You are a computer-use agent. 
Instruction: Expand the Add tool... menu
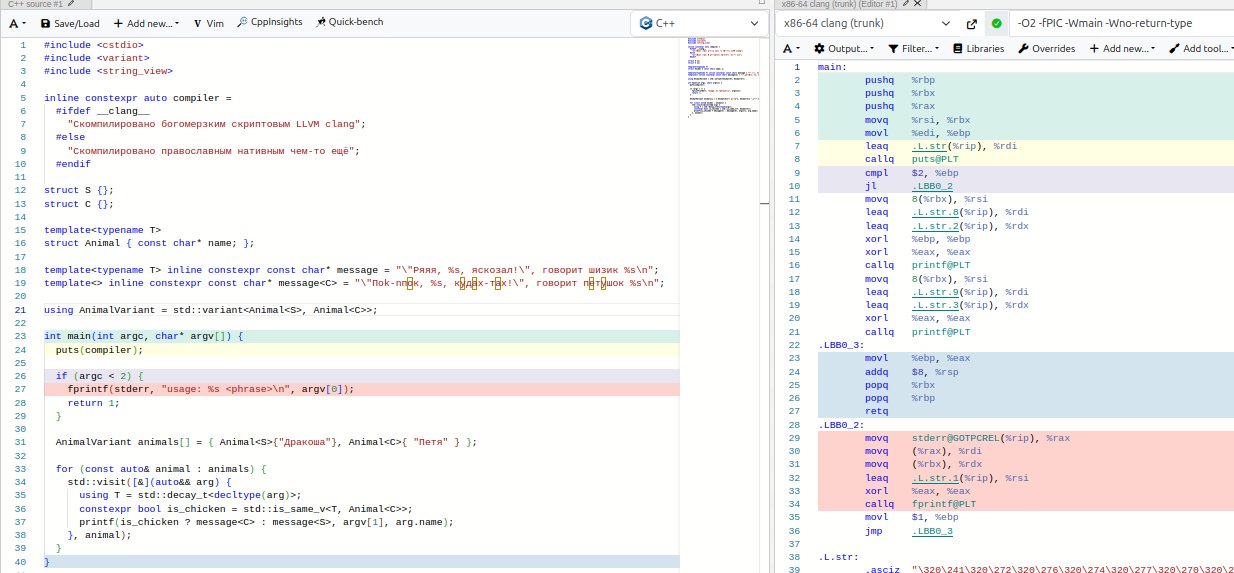[1201, 48]
